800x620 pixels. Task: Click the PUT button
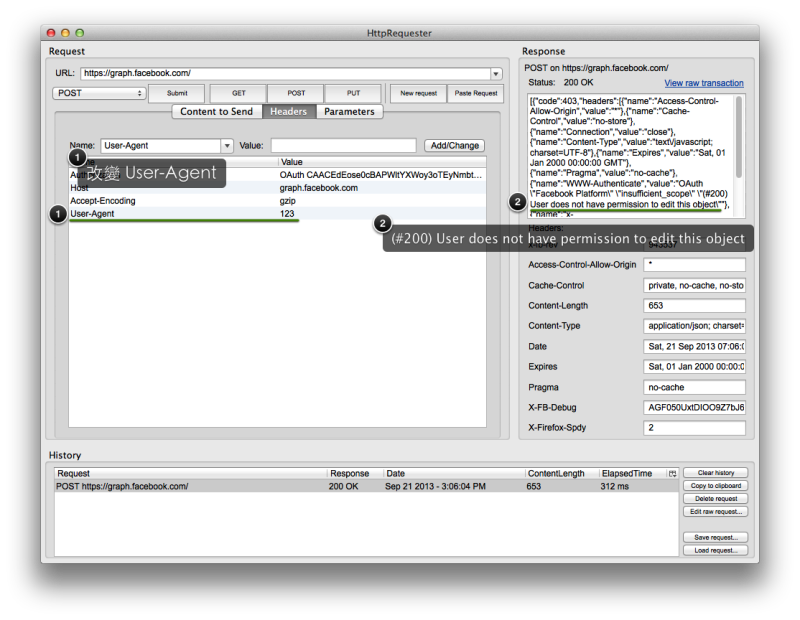353,93
